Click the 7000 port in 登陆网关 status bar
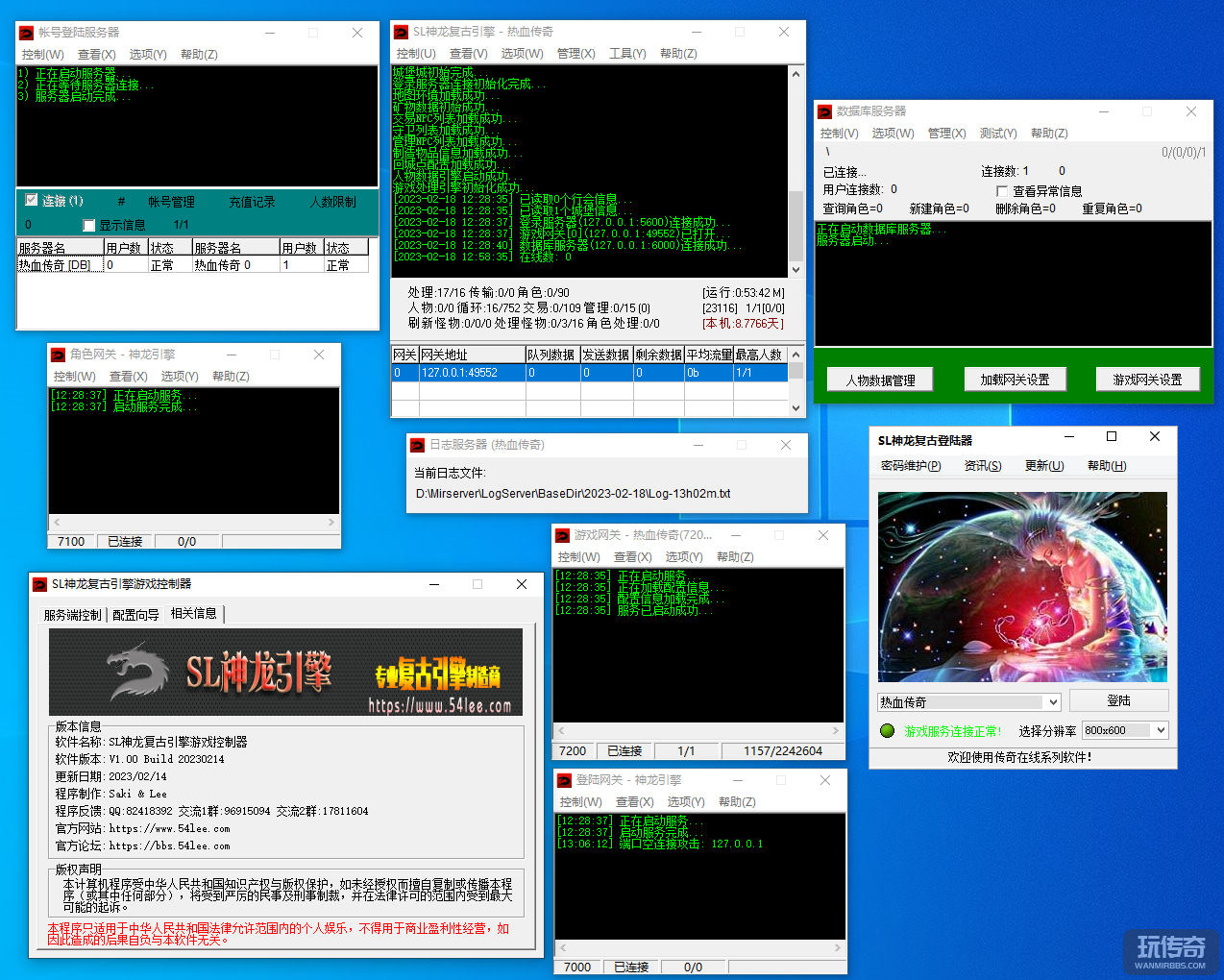Screen dimensions: 1224x980 pyautogui.click(x=577, y=968)
